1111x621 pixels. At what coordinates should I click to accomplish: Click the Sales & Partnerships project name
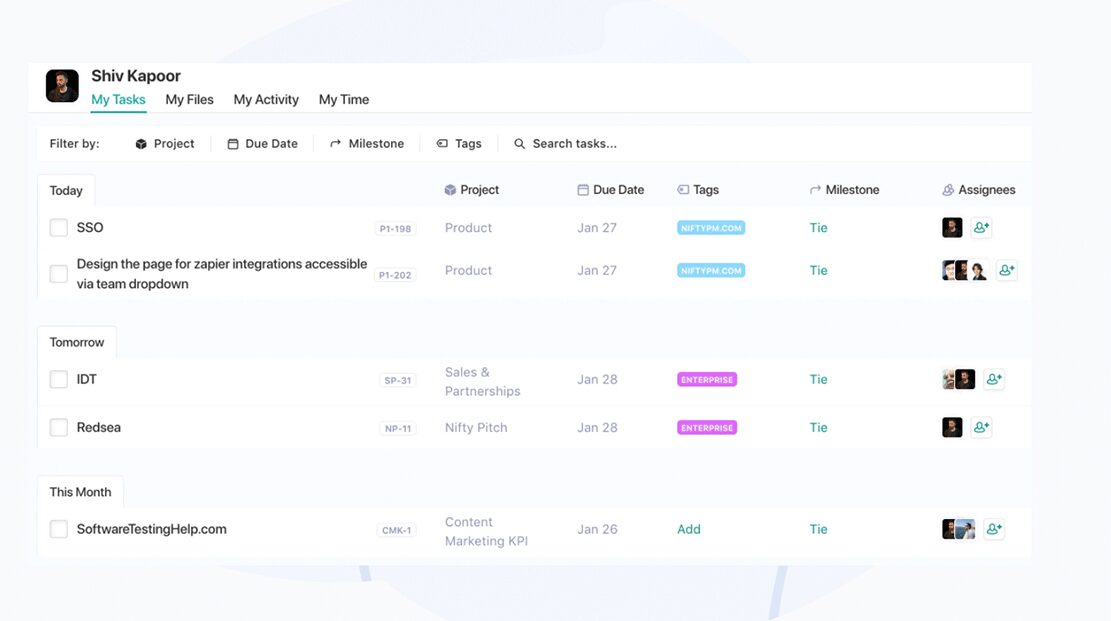483,381
